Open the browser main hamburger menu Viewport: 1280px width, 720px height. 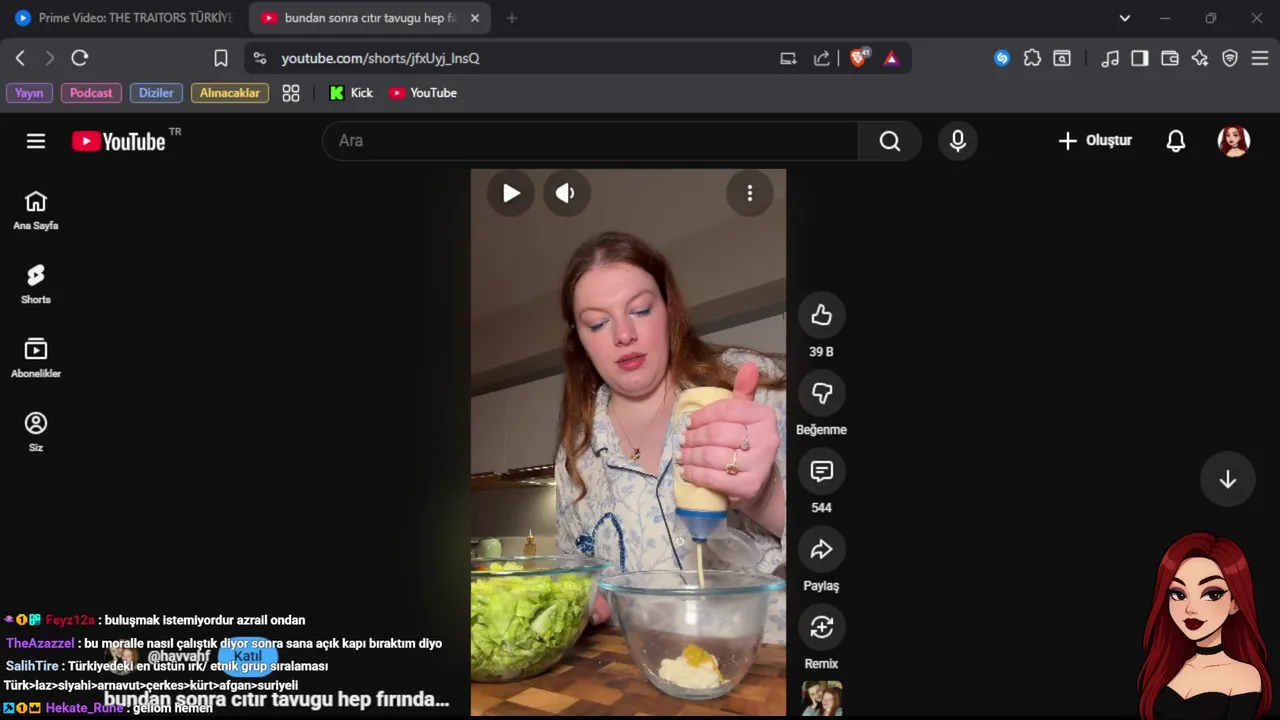pyautogui.click(x=1260, y=58)
